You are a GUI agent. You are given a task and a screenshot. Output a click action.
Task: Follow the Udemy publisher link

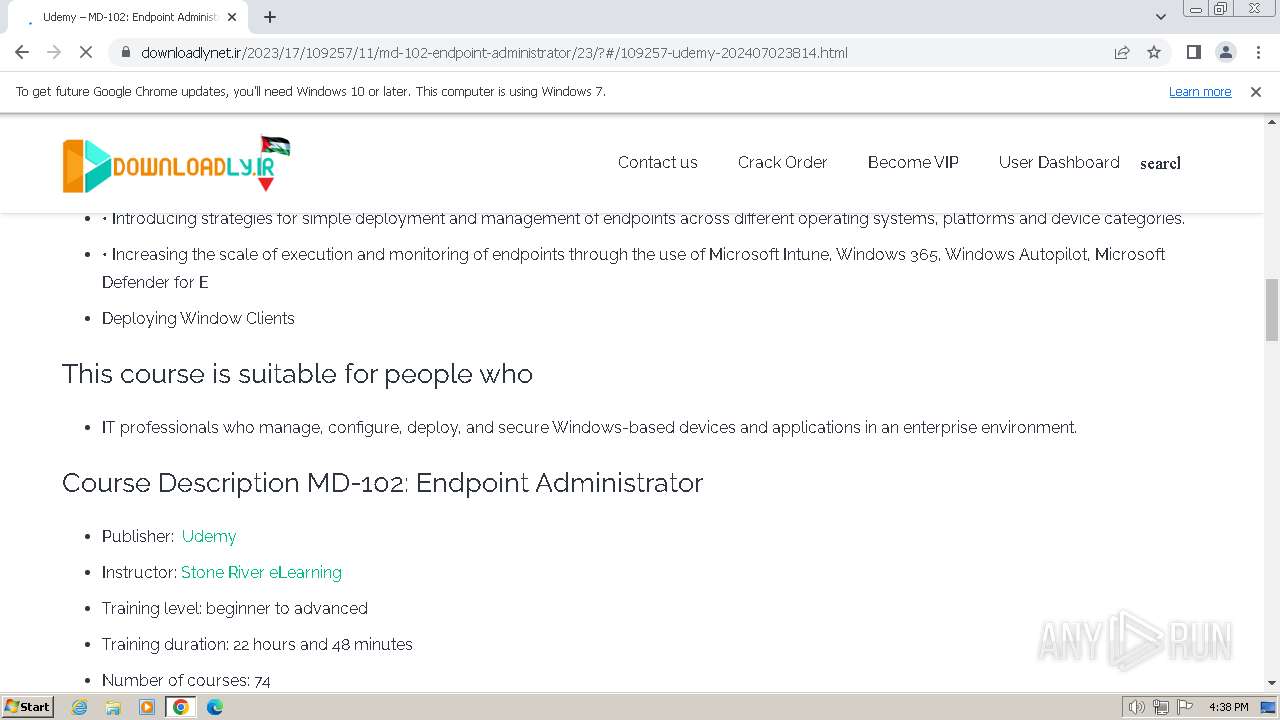point(209,536)
